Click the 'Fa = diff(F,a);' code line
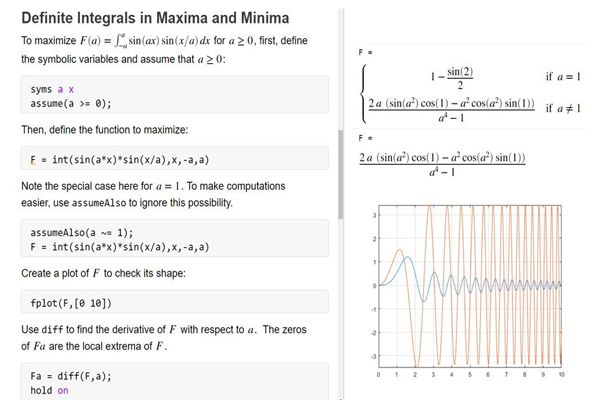 (x=71, y=376)
